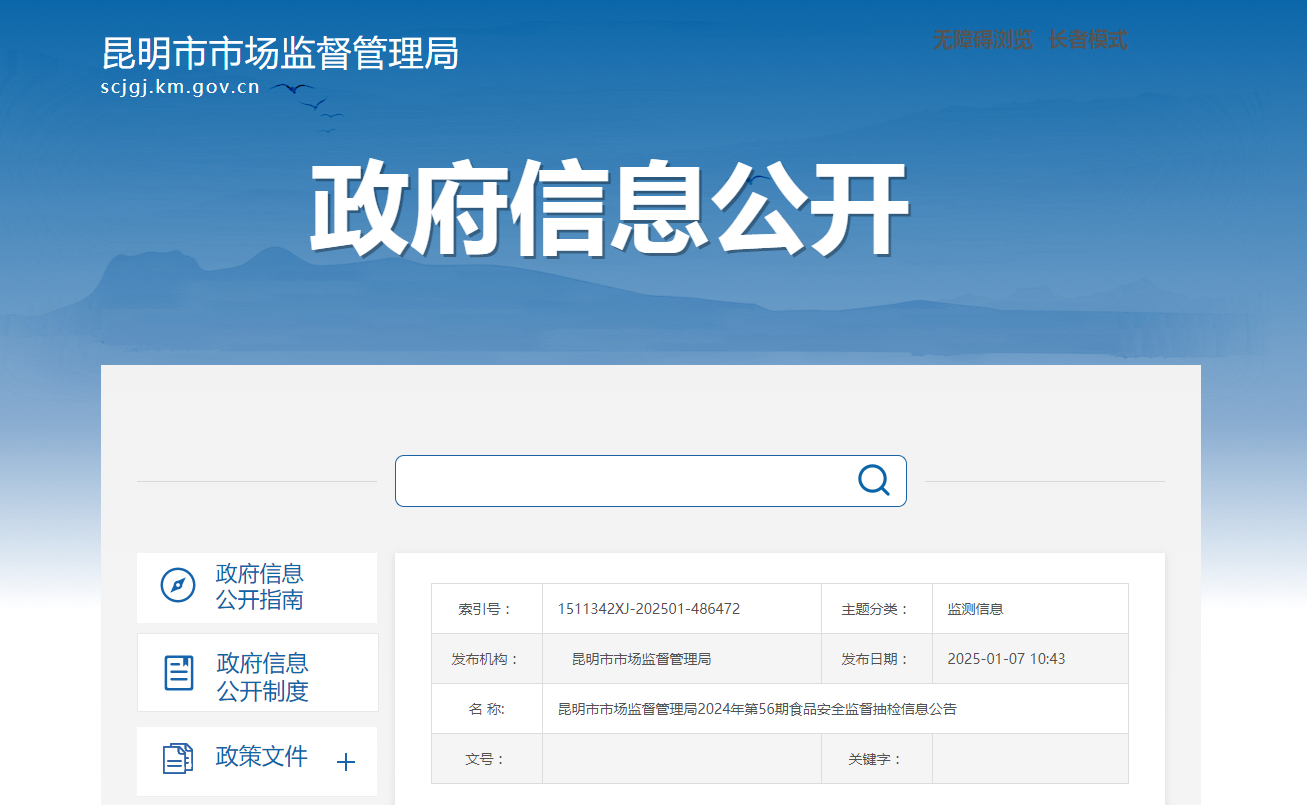This screenshot has width=1307, height=805.
Task: Switch to 长者模式
Action: click(1088, 40)
